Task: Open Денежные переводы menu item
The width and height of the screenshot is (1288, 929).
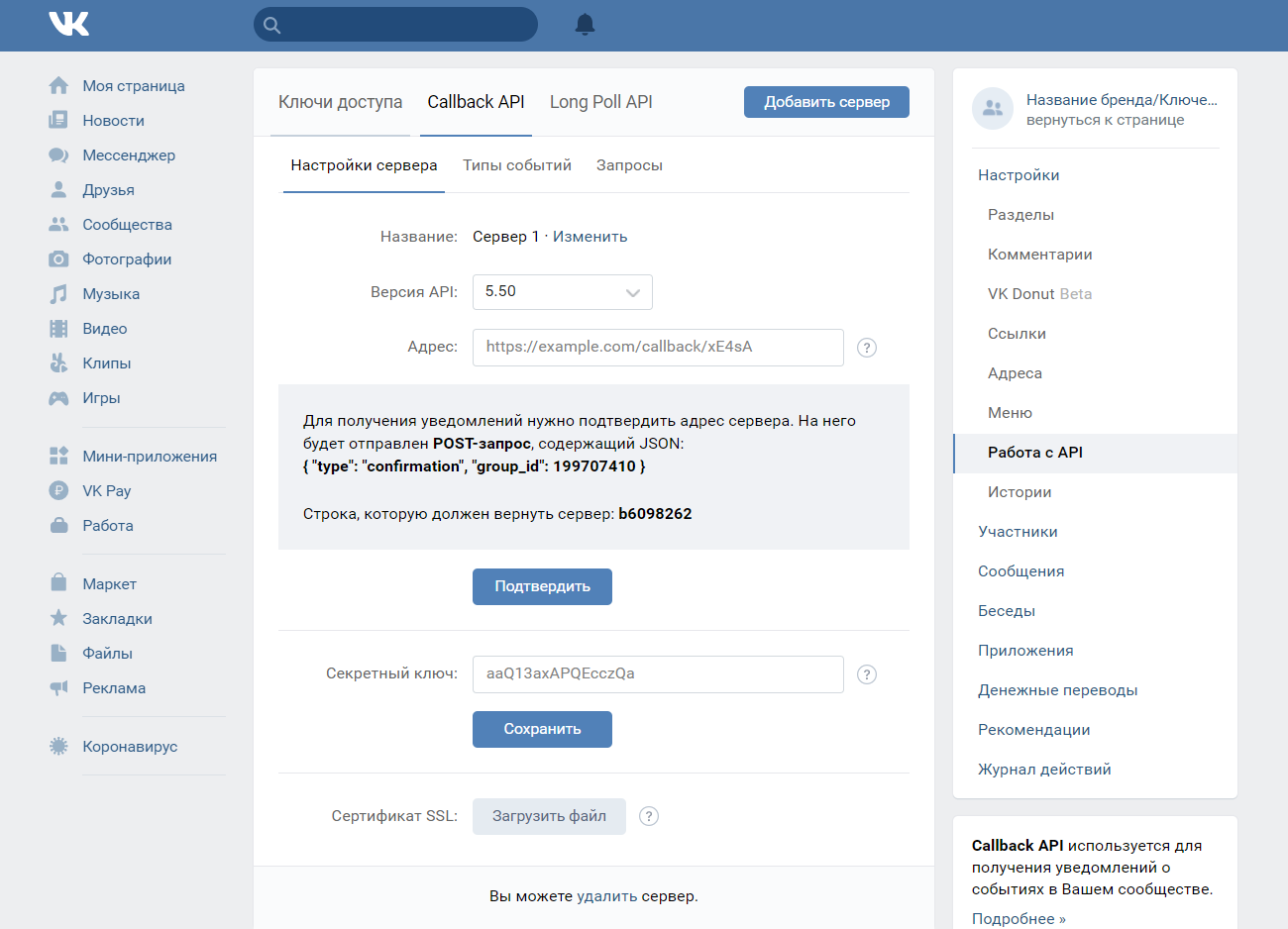Action: tap(1095, 690)
